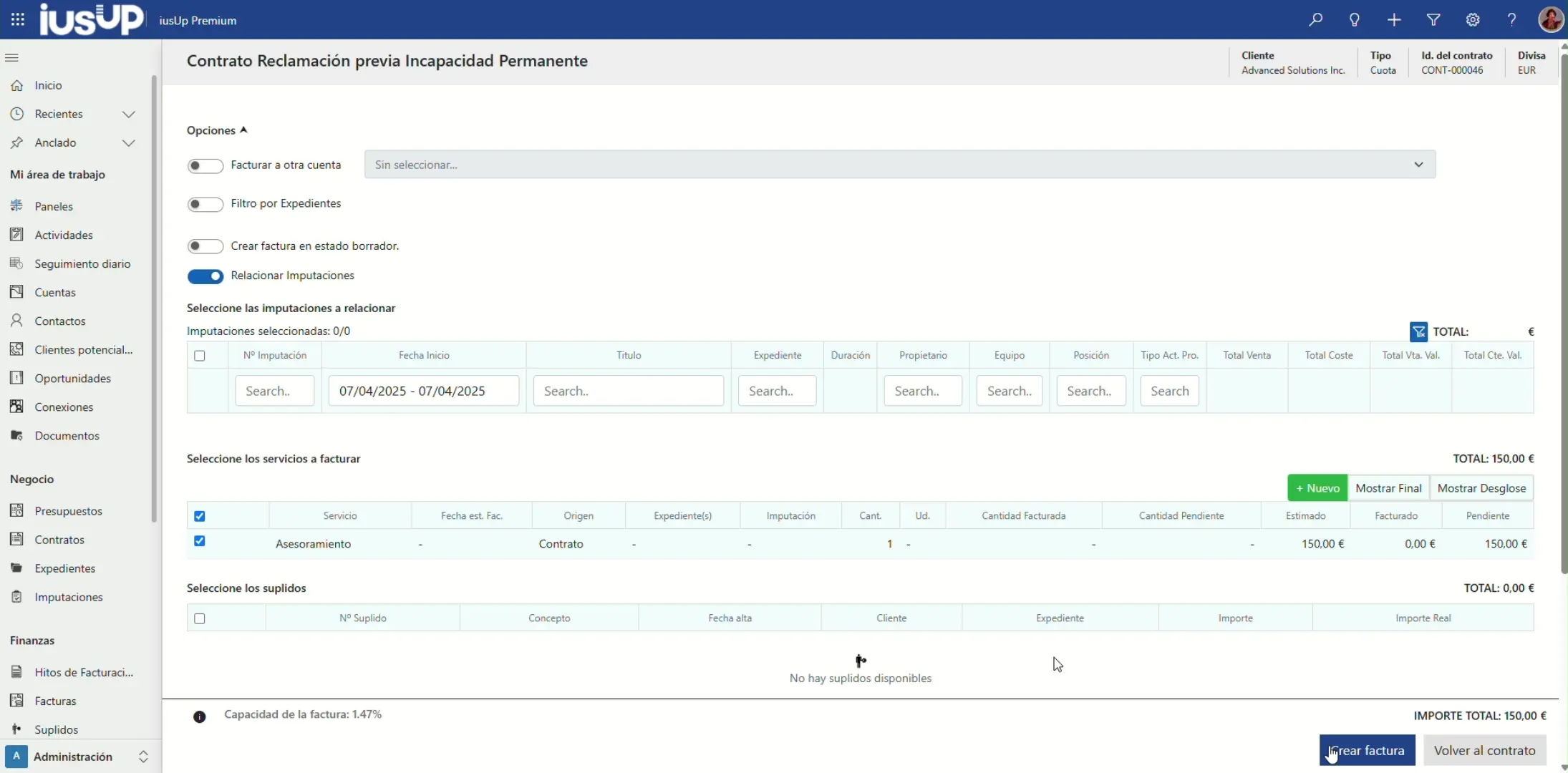
Task: Click the green Nuevo button
Action: coord(1317,488)
